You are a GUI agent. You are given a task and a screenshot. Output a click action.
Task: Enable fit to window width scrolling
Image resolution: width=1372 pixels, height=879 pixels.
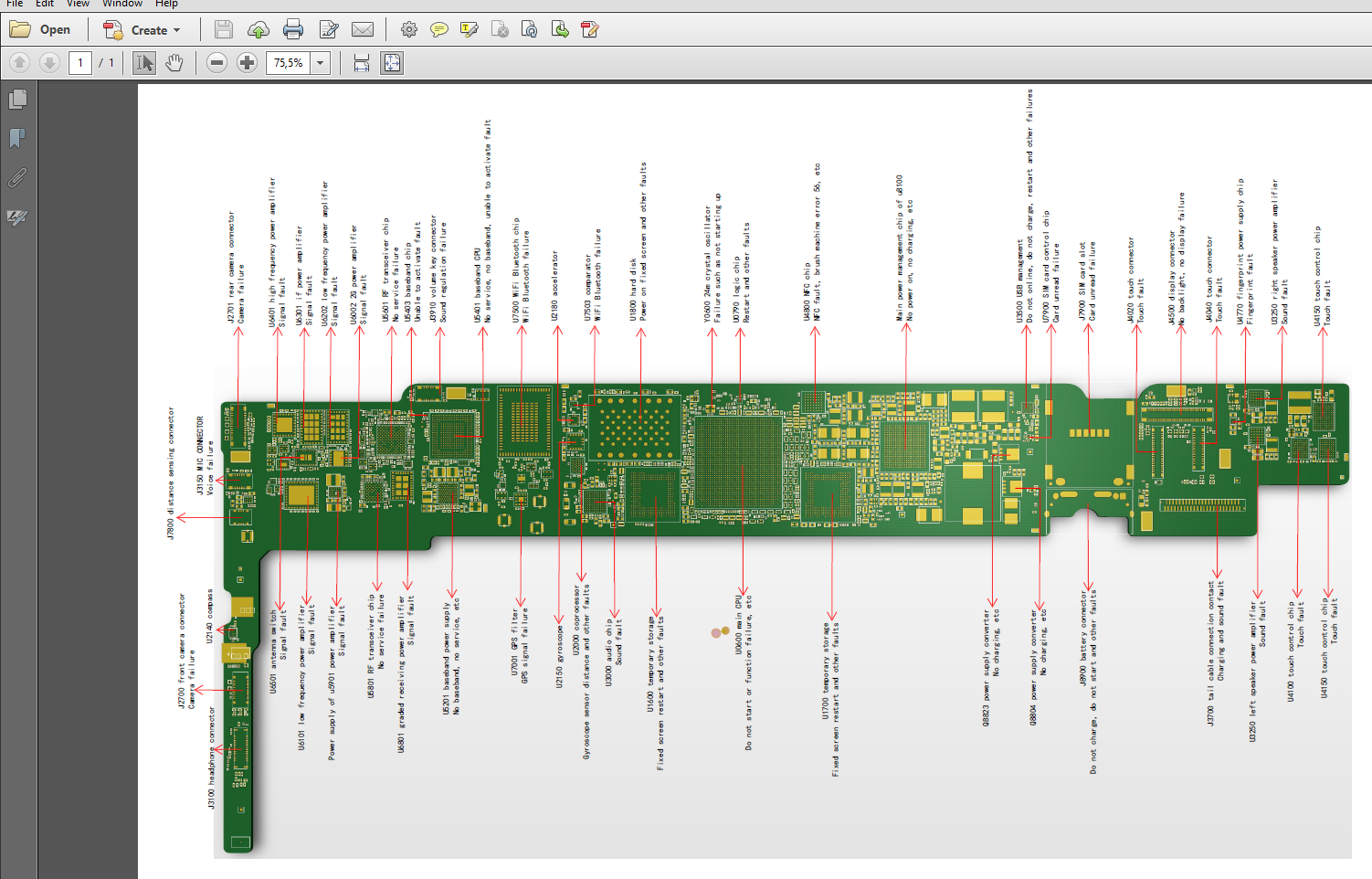click(x=362, y=63)
